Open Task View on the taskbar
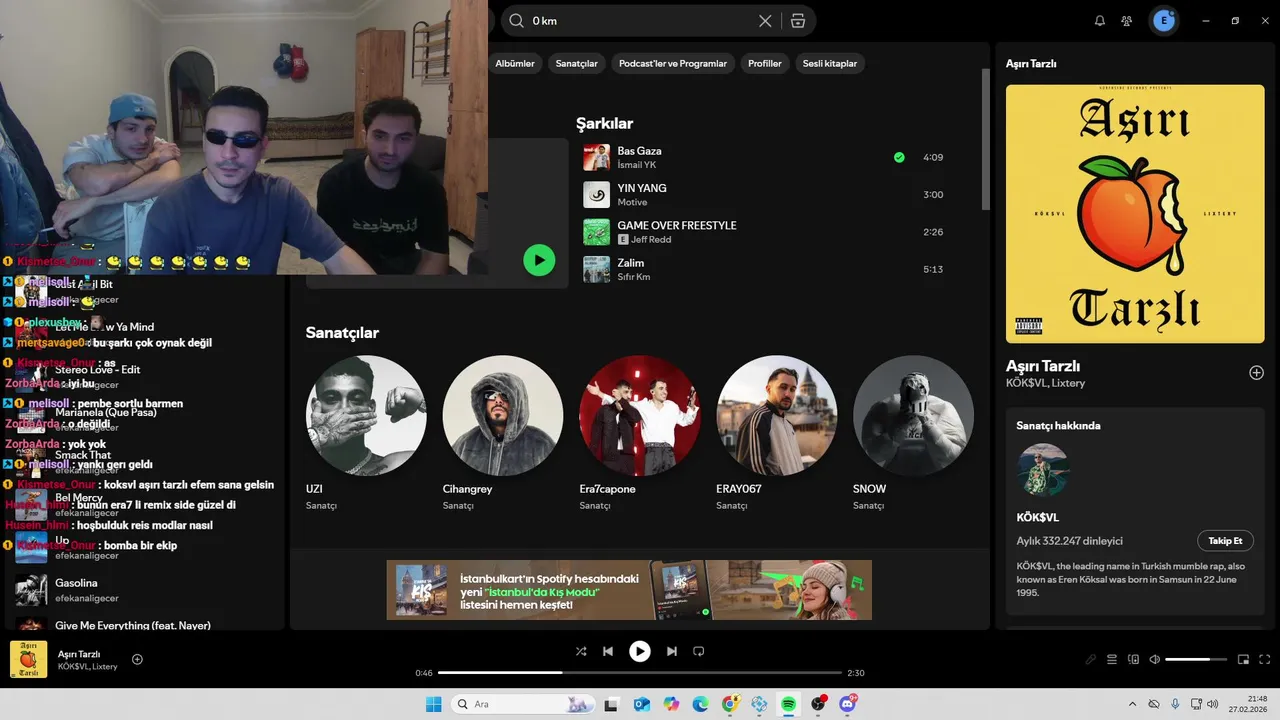The height and width of the screenshot is (720, 1280). (x=611, y=704)
